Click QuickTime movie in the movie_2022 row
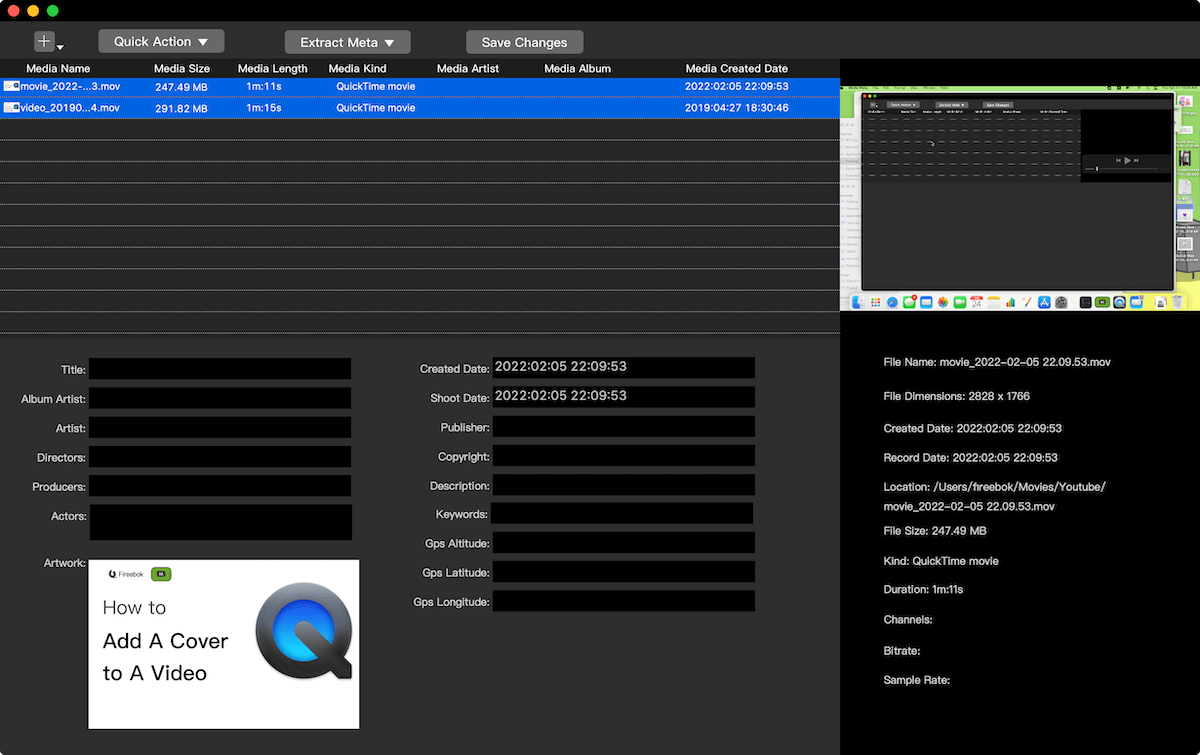This screenshot has height=755, width=1200. [375, 86]
